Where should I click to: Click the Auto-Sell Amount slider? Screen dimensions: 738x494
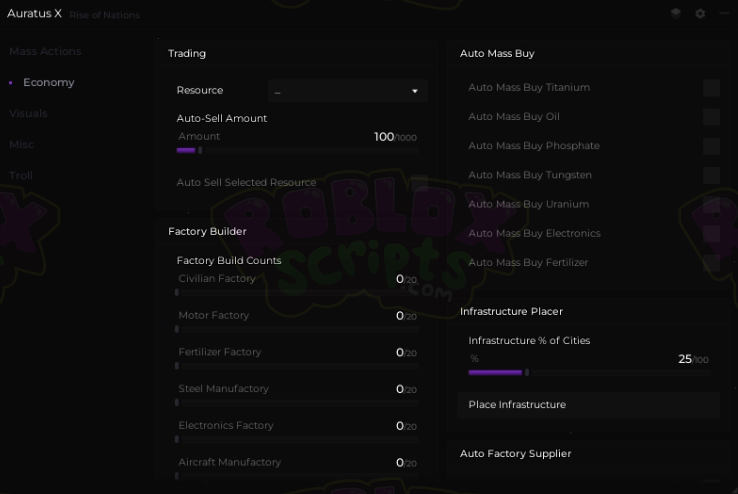[x=297, y=150]
